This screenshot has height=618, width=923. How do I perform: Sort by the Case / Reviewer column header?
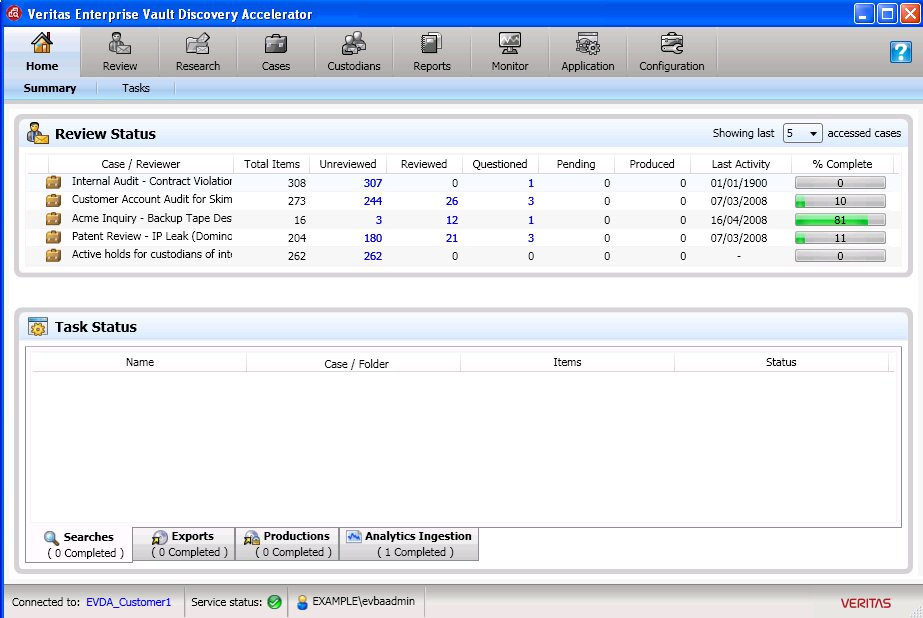point(141,164)
